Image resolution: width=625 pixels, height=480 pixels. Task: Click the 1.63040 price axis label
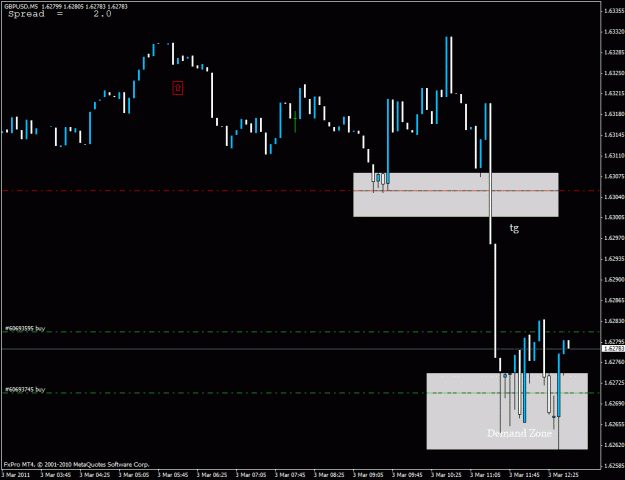614,197
